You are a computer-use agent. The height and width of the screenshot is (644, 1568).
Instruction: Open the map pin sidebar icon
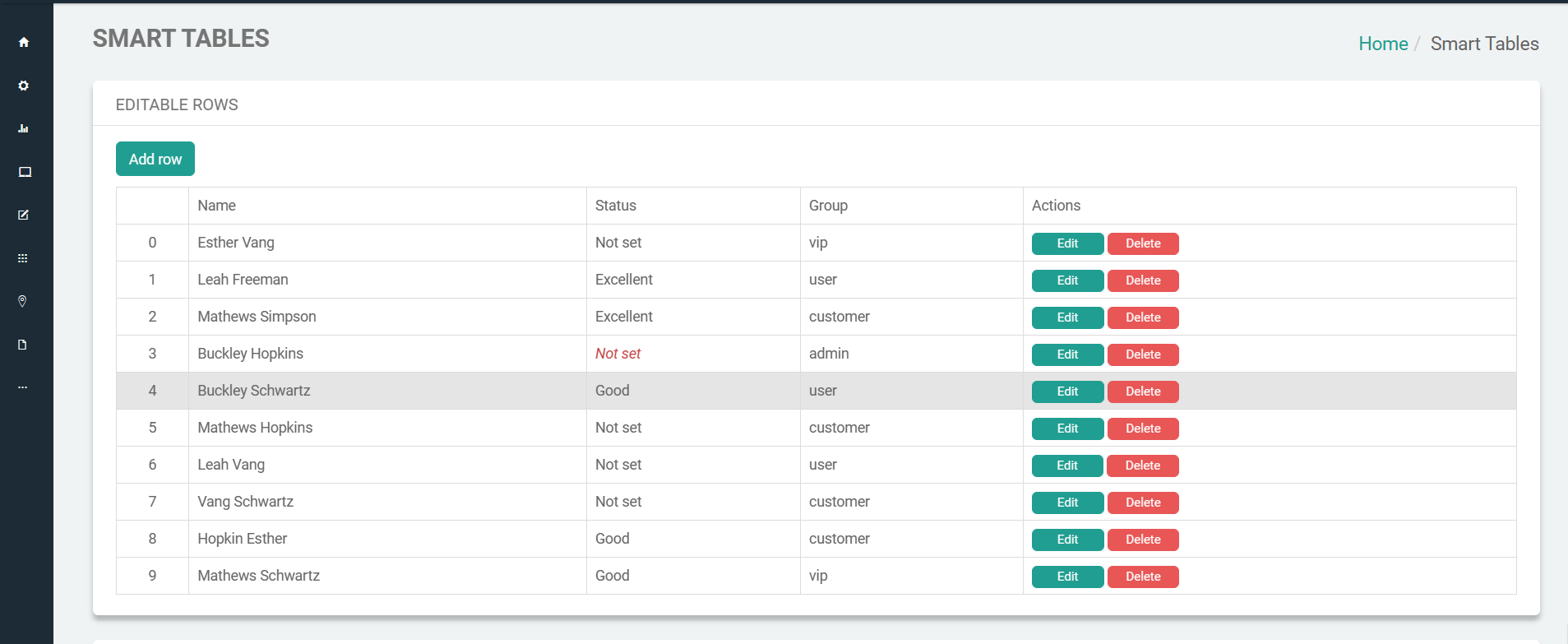tap(22, 301)
